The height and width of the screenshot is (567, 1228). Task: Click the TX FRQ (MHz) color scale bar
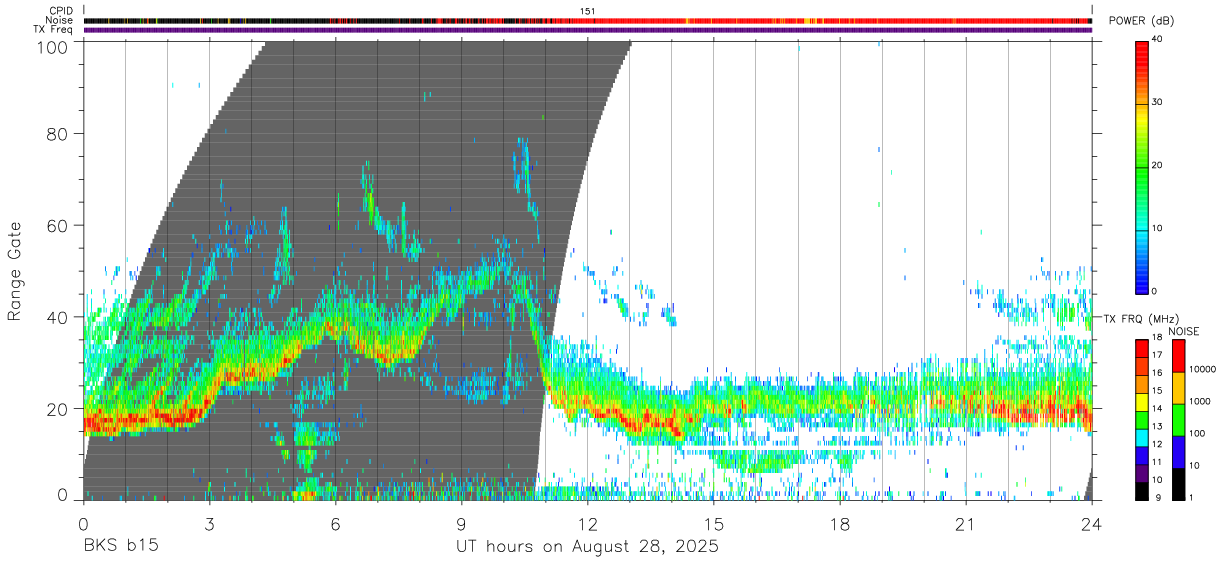(x=1141, y=420)
